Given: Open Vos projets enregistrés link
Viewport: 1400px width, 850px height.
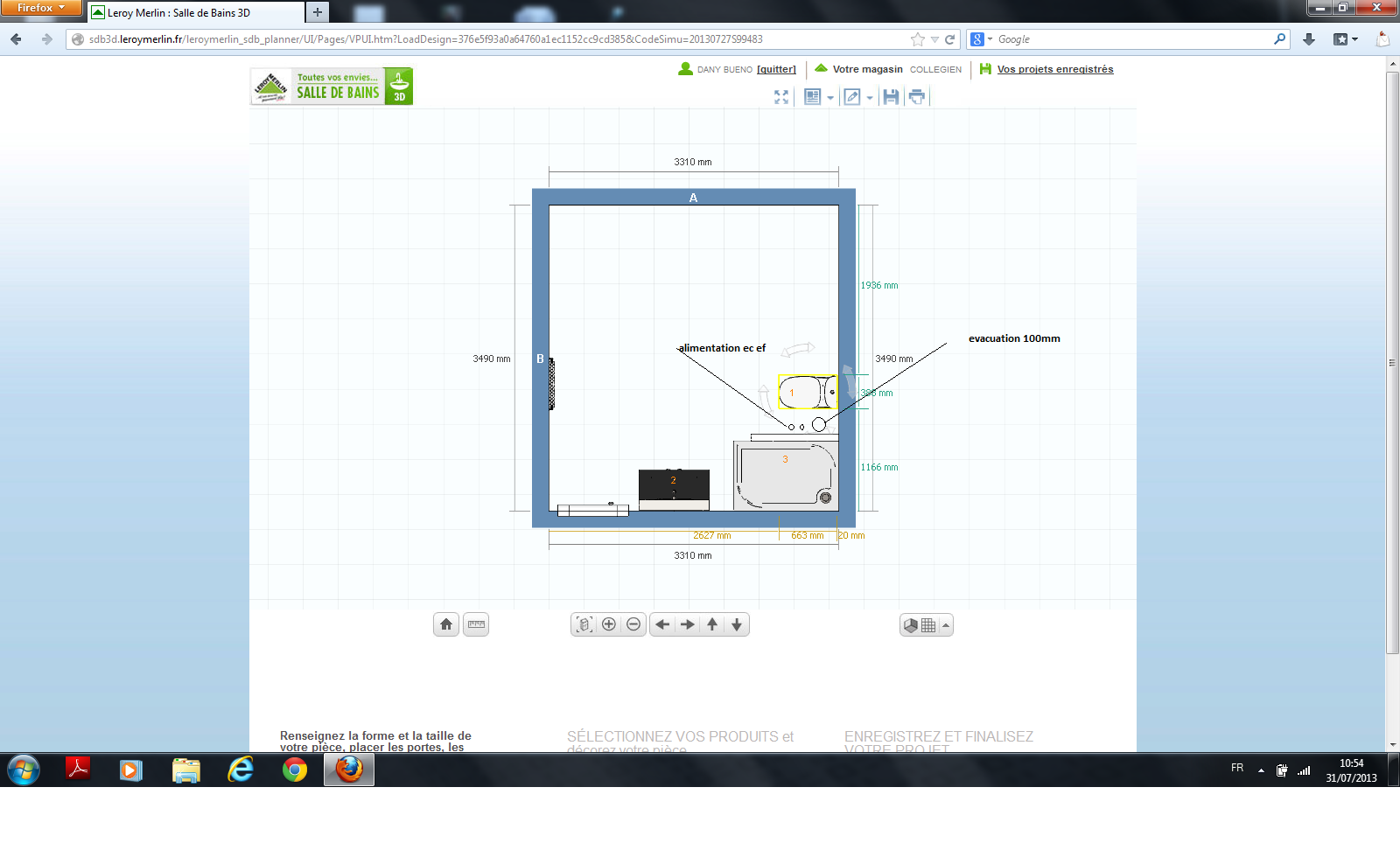Looking at the screenshot, I should (x=1054, y=69).
